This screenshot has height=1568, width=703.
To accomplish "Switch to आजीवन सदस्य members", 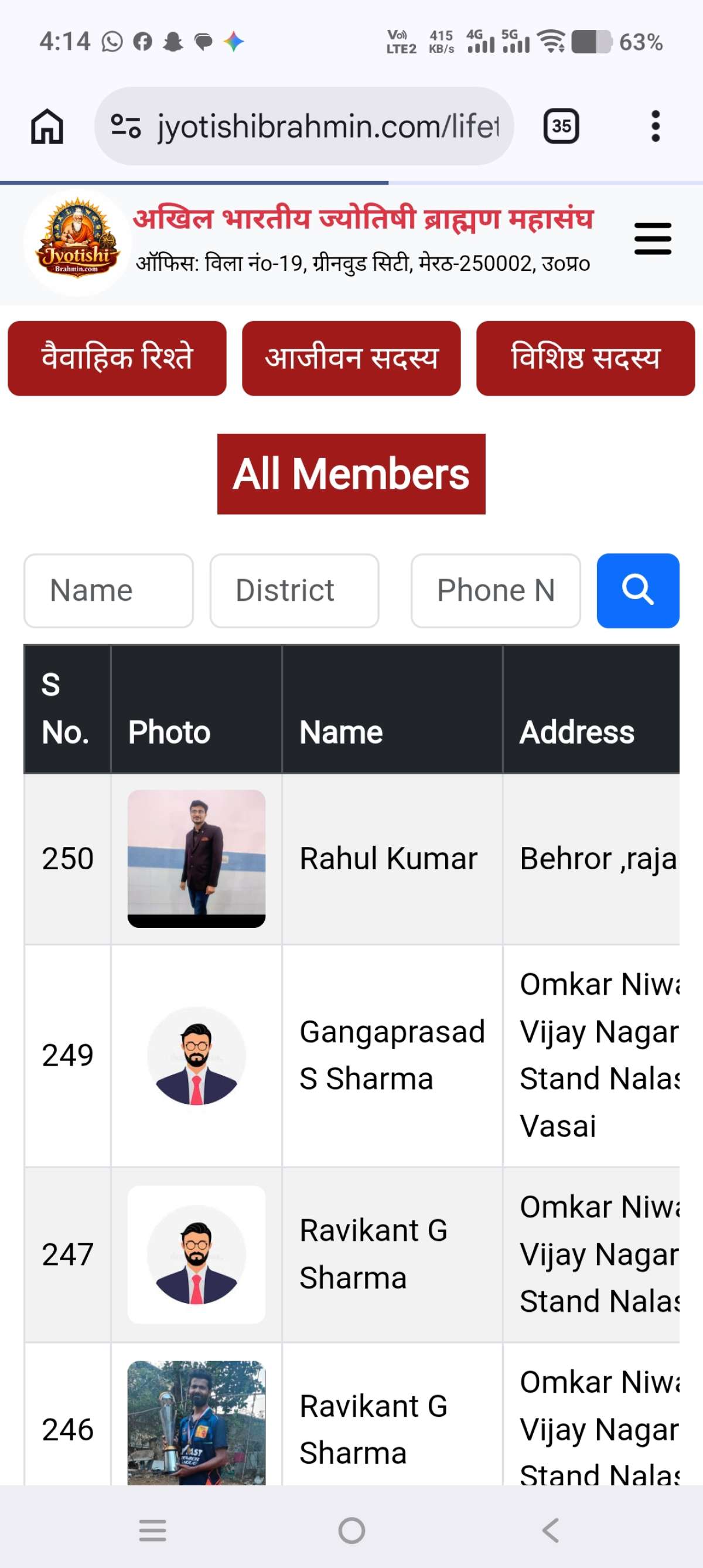I will (x=351, y=358).
